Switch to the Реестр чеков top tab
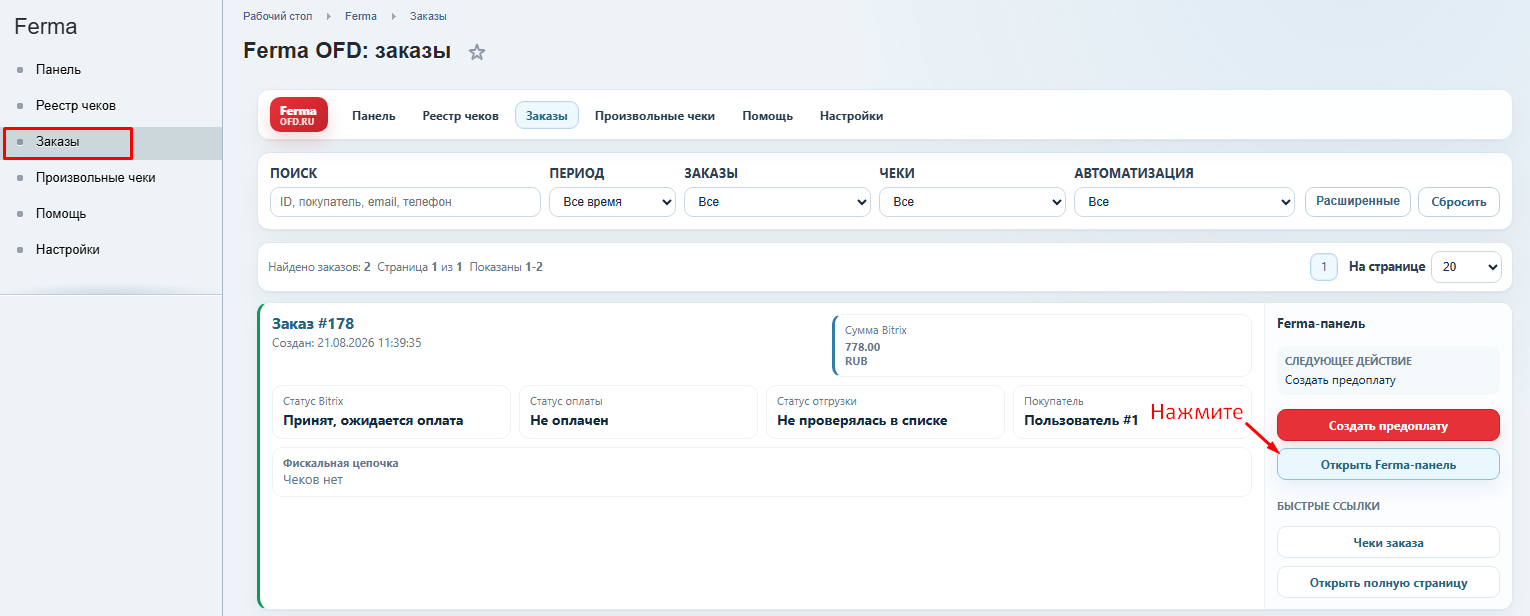 460,116
